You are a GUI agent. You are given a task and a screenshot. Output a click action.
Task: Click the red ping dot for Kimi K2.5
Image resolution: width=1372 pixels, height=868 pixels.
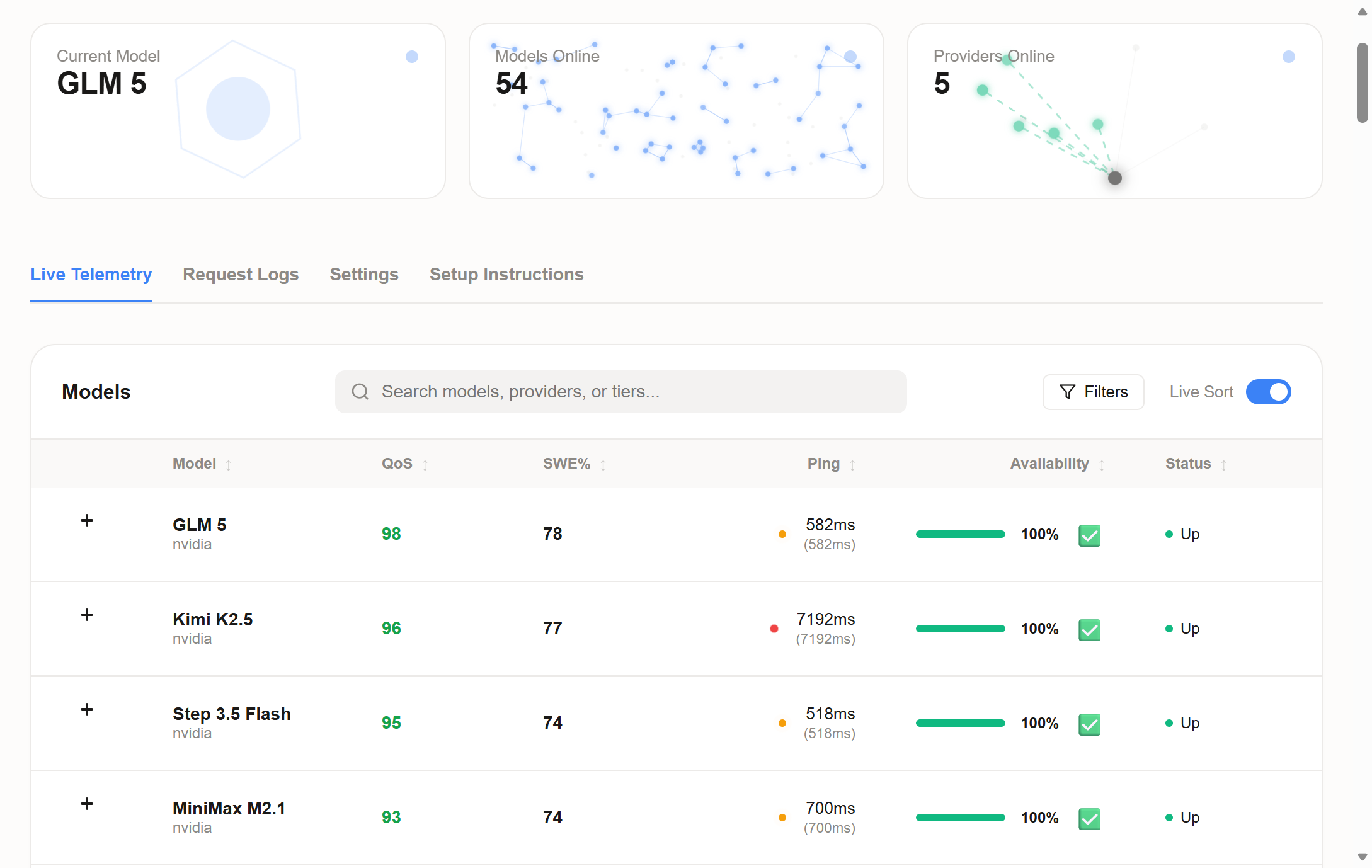point(774,629)
